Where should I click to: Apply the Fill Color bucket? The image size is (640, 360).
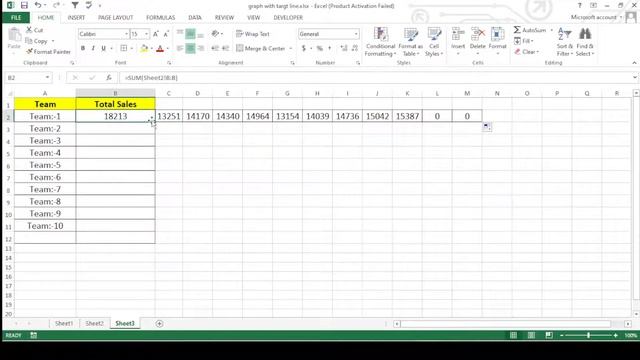click(x=144, y=48)
